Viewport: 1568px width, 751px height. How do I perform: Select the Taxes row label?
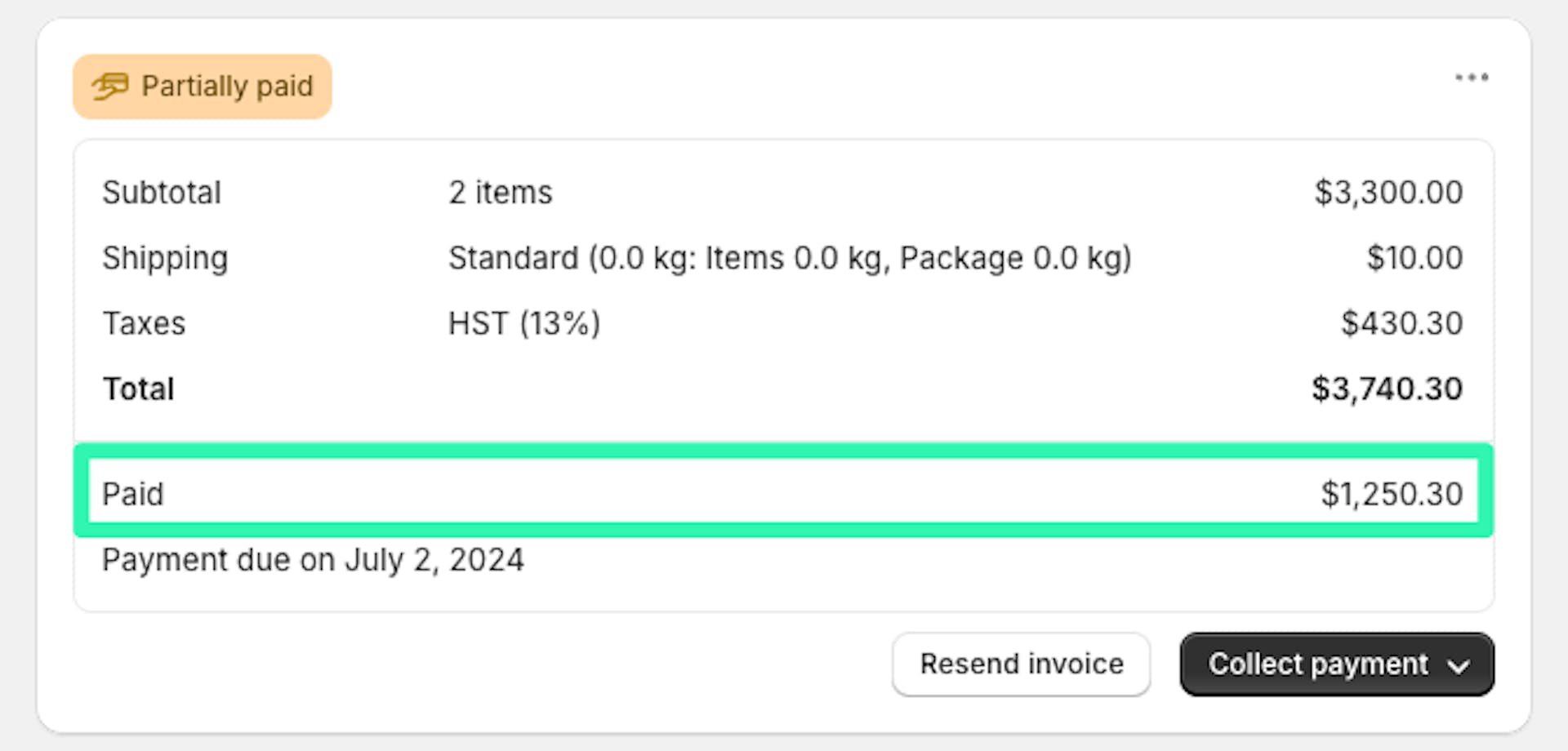(x=144, y=323)
